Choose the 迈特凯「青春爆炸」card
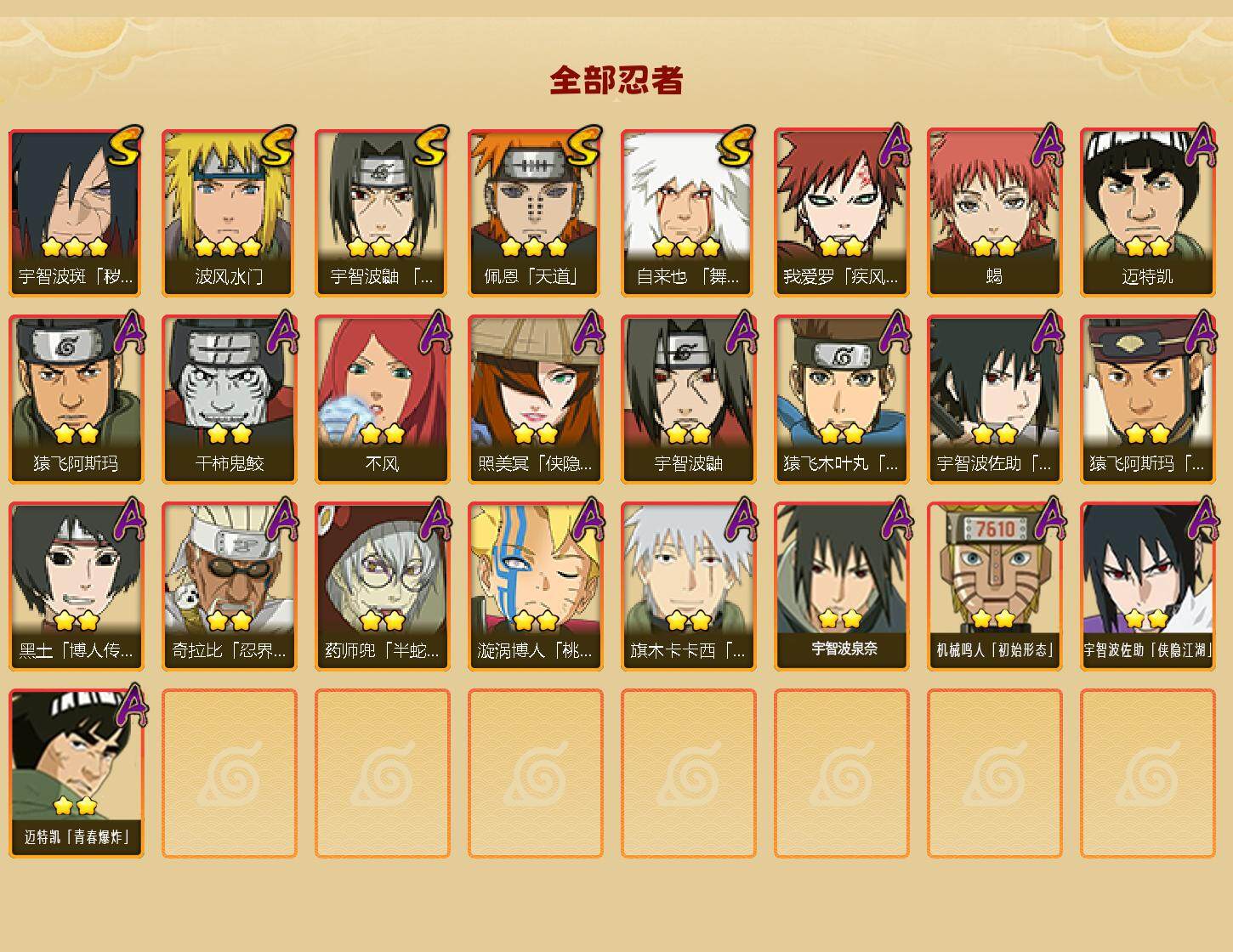 (x=76, y=773)
